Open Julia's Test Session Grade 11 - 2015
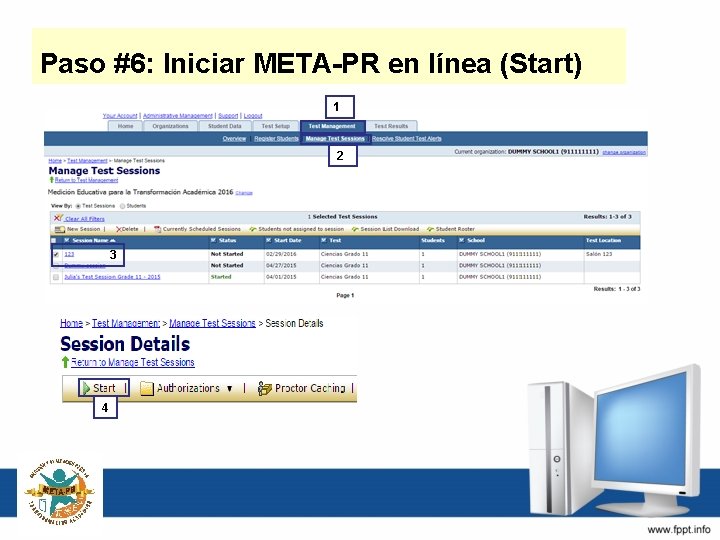Image resolution: width=720 pixels, height=540 pixels. [x=112, y=277]
